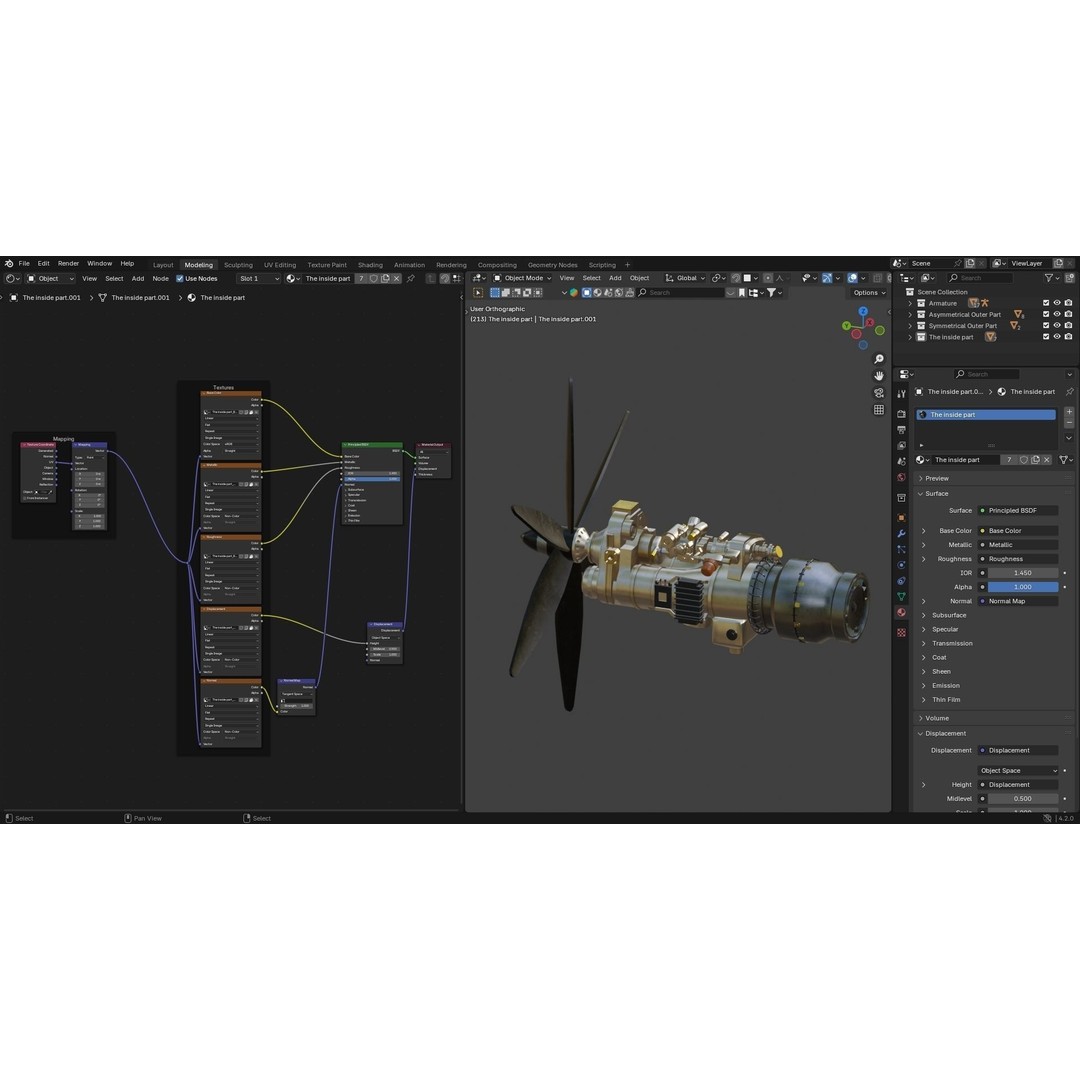The height and width of the screenshot is (1080, 1080).
Task: Click the Principled BSDF surface shader button
Action: point(1017,510)
